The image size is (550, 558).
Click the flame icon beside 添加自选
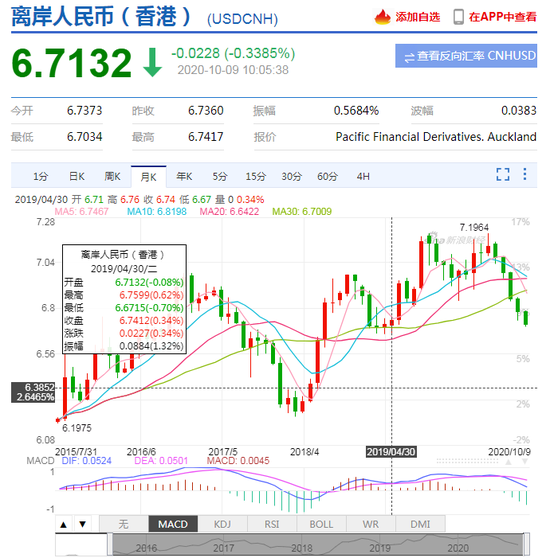click(383, 17)
